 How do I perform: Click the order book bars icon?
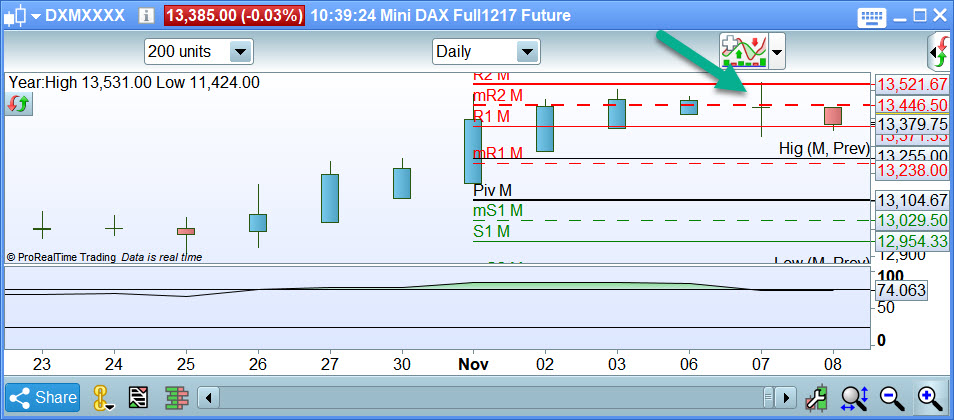[177, 398]
